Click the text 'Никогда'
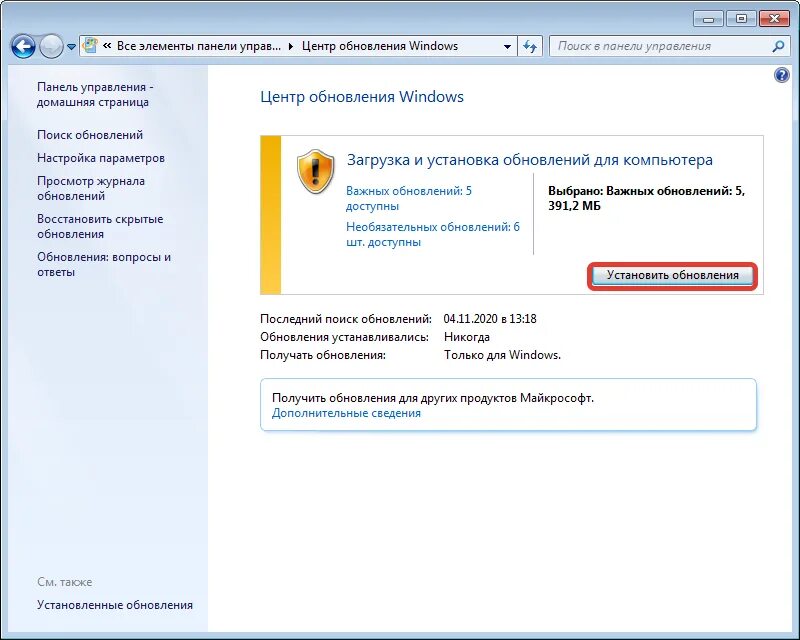The height and width of the screenshot is (640, 800). [x=466, y=337]
